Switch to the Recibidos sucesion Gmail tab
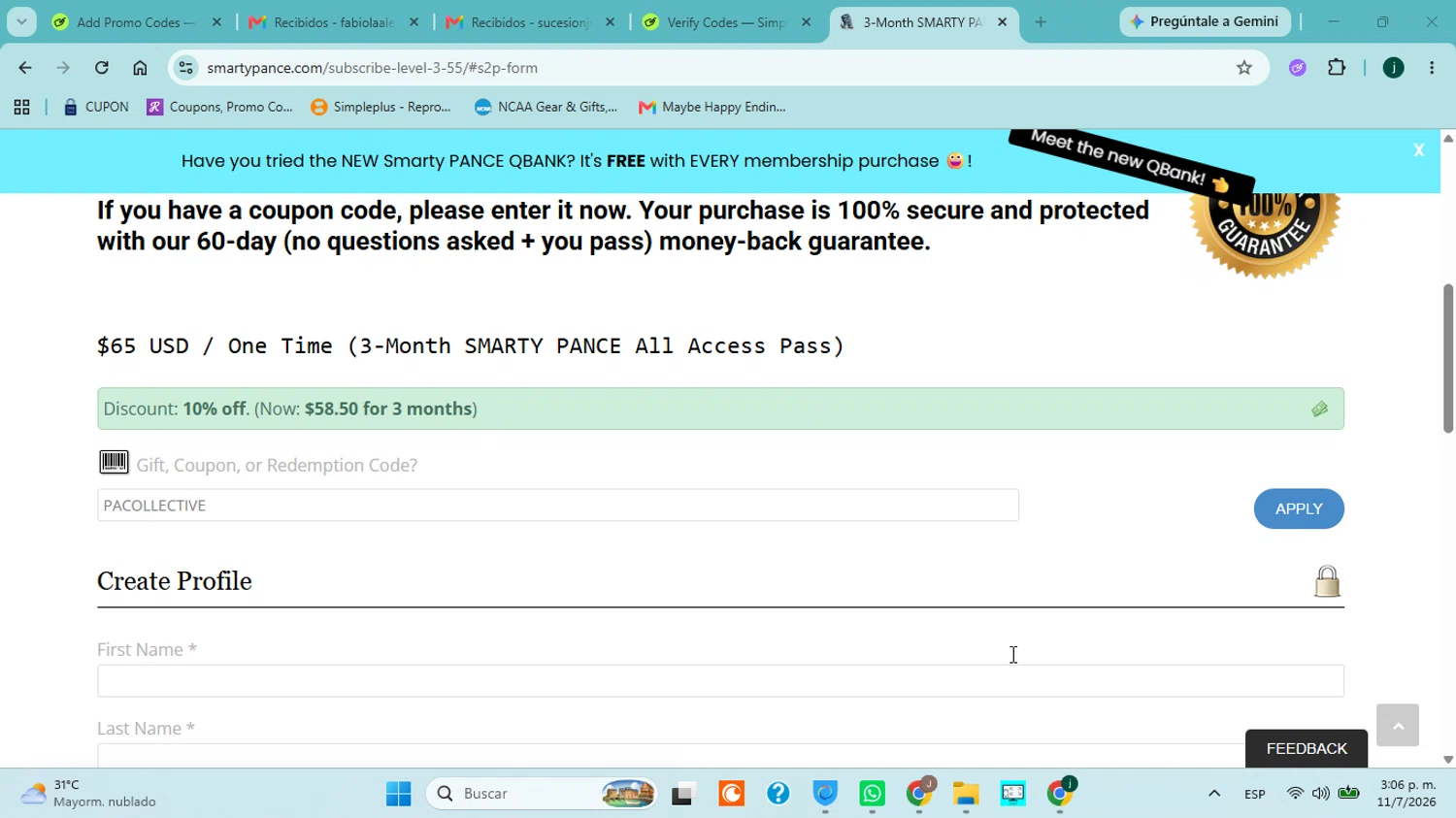Image resolution: width=1456 pixels, height=818 pixels. click(530, 22)
